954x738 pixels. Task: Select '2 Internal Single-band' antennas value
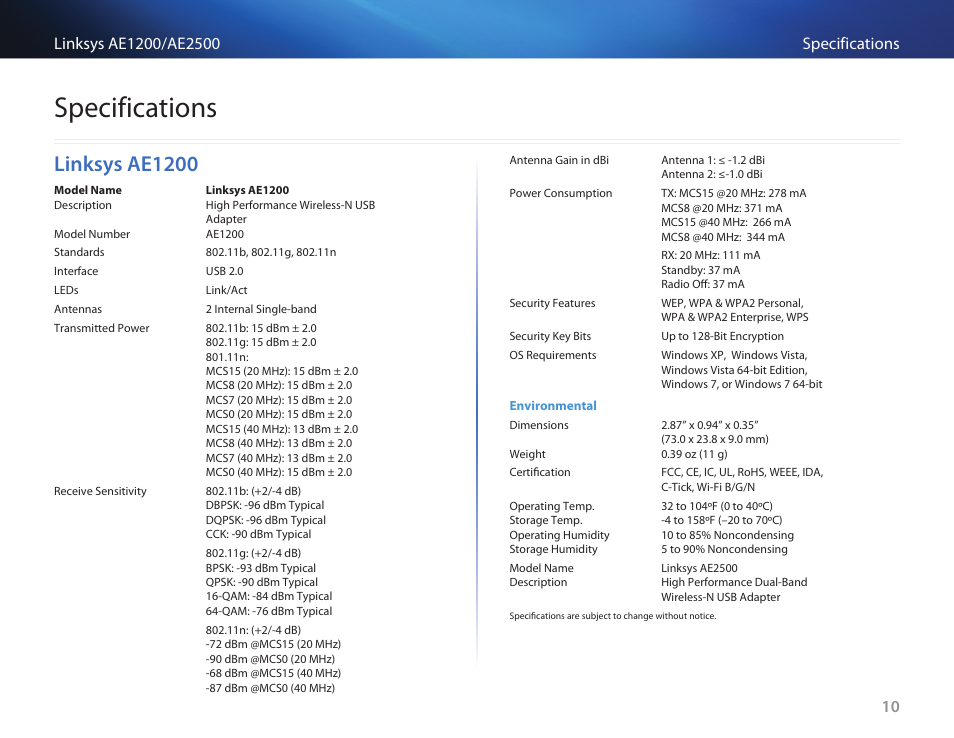[x=261, y=309]
